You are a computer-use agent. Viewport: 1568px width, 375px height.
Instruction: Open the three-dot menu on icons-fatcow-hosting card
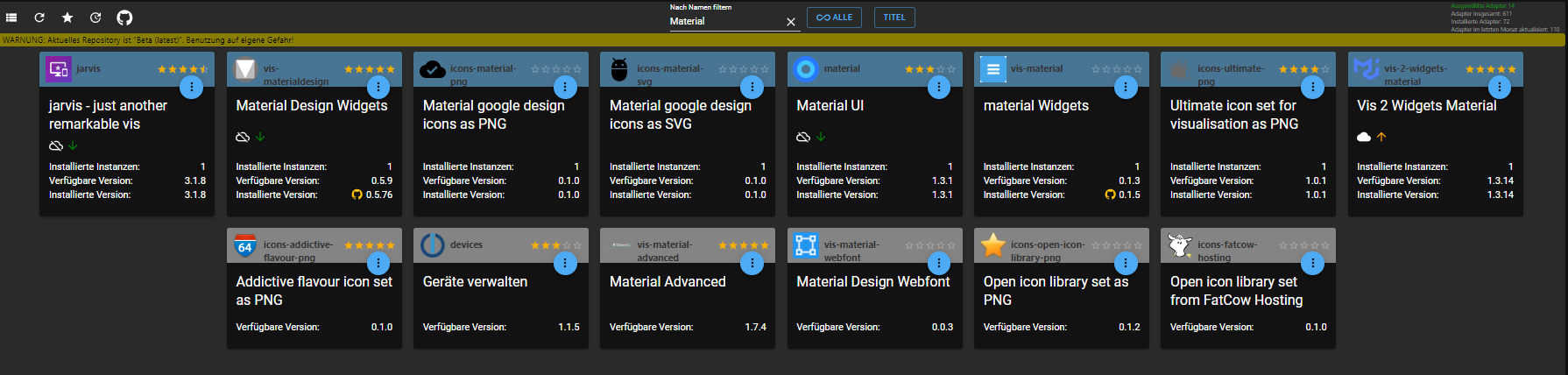1312,263
